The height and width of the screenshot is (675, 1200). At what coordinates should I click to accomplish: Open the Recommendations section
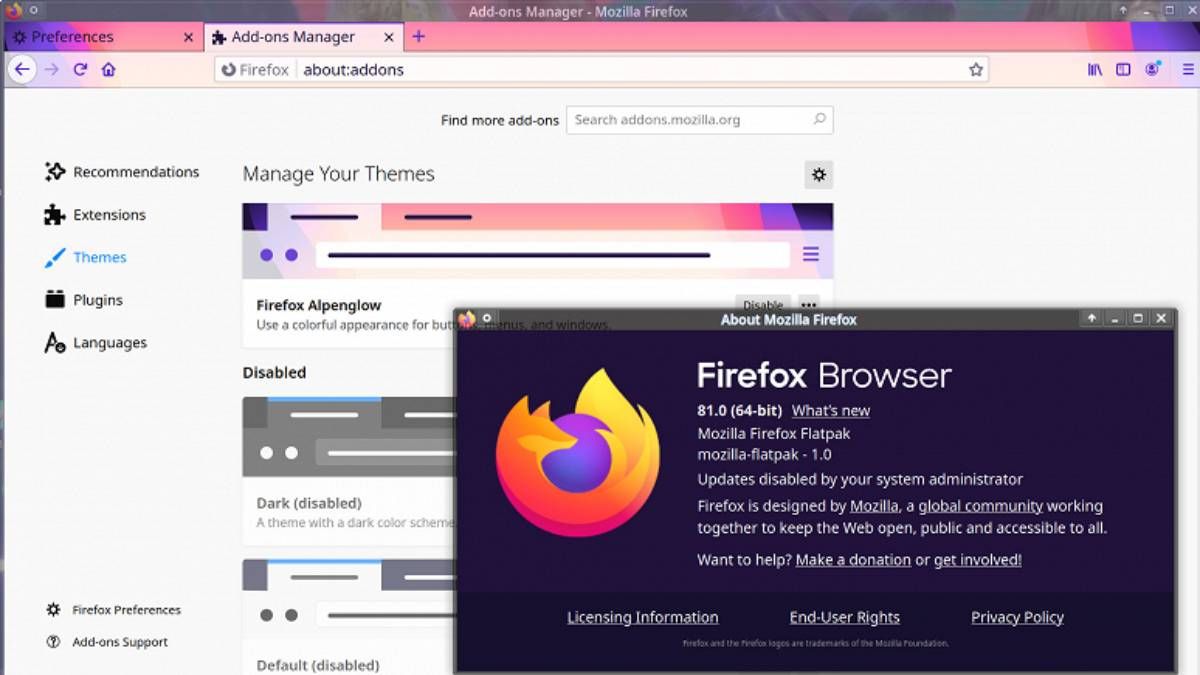pos(134,171)
